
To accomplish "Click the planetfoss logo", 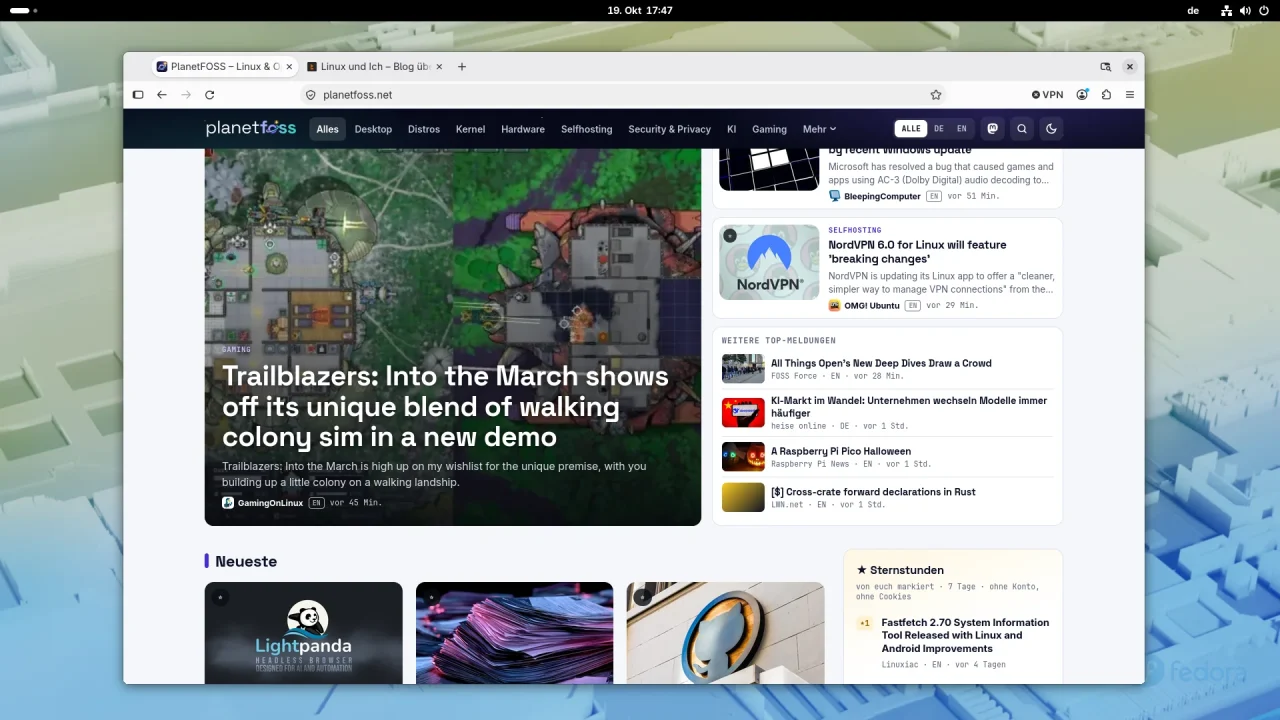I will [x=251, y=128].
